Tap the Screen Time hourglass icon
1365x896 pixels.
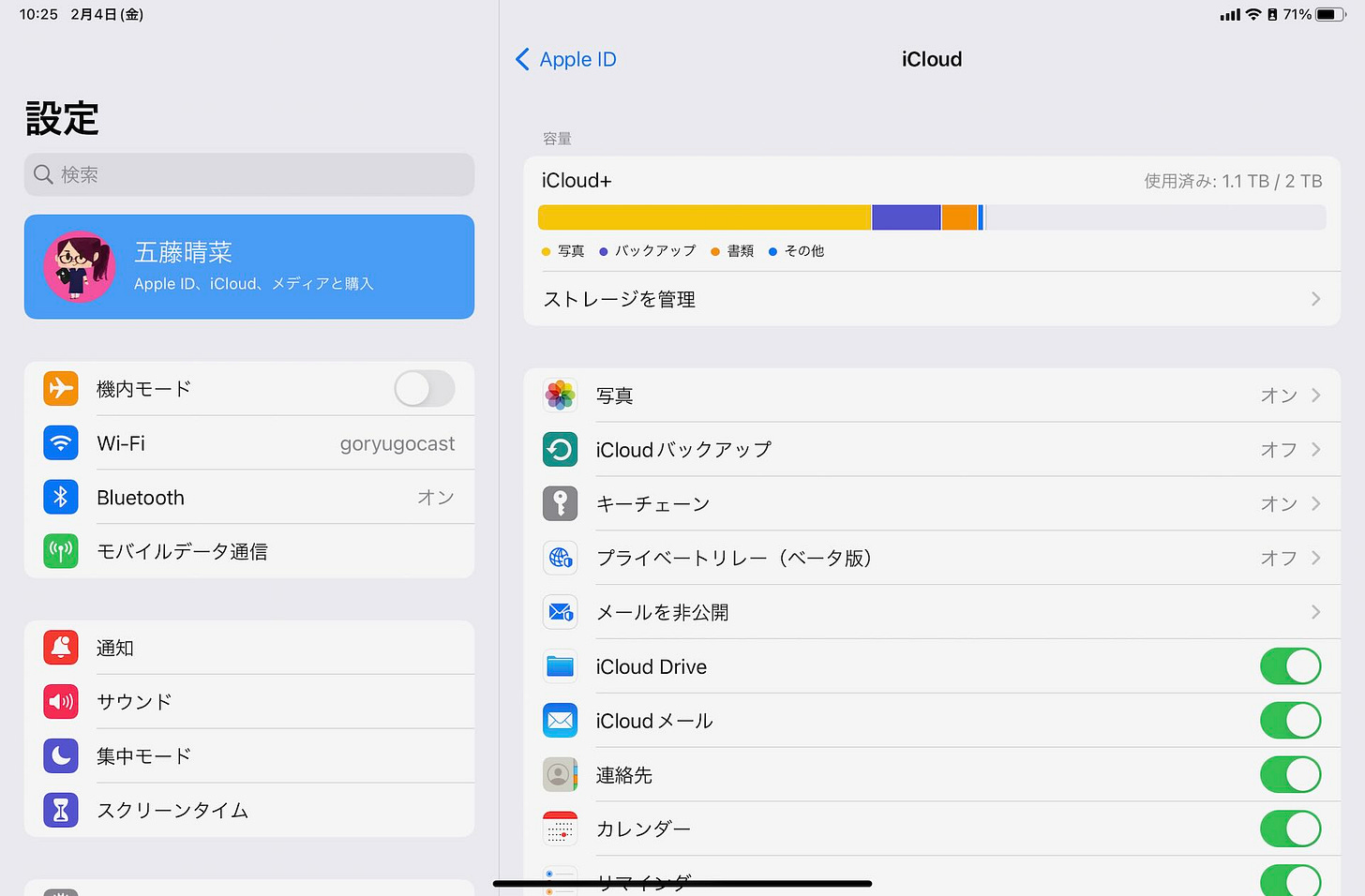61,810
